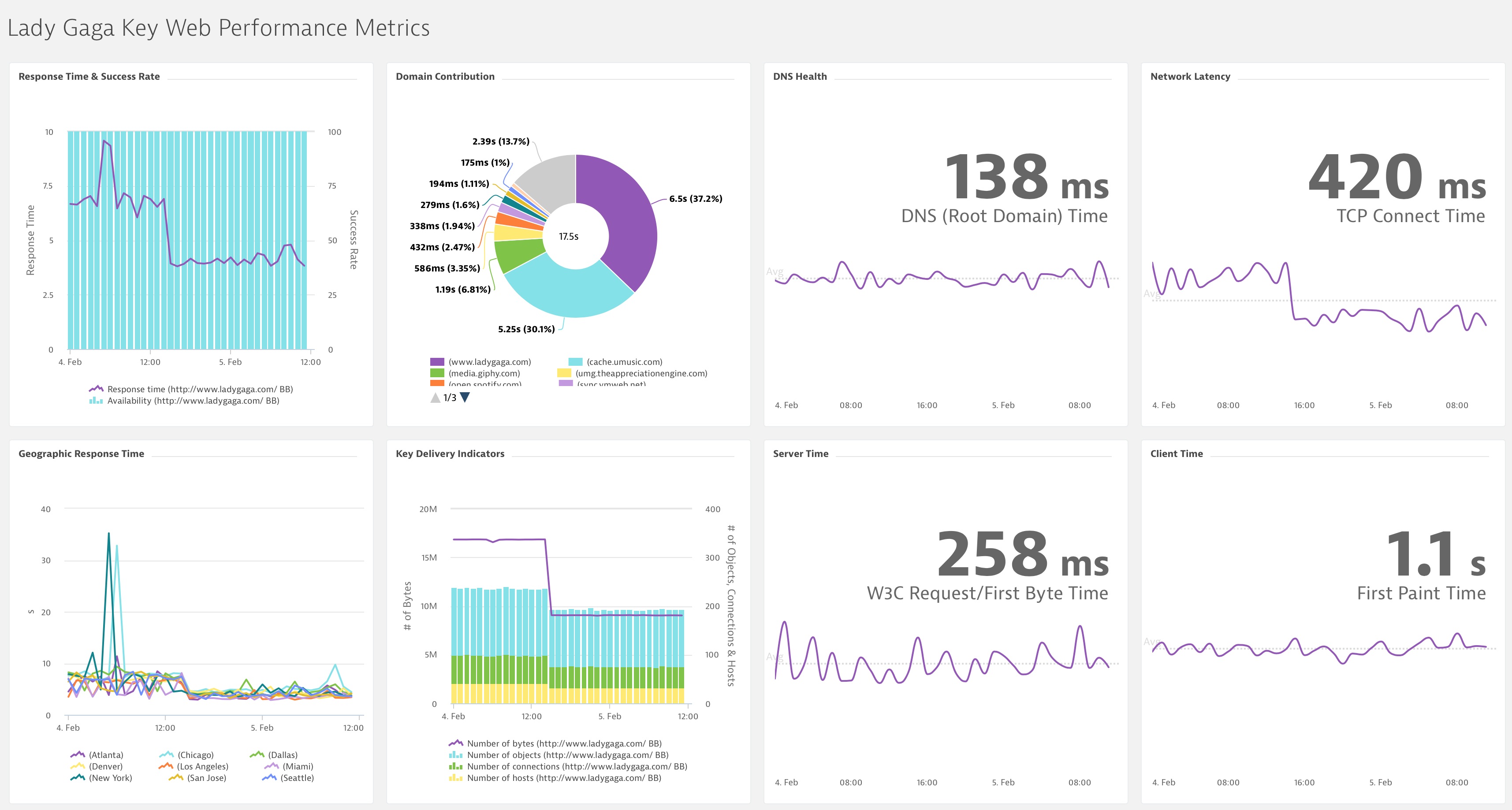Click the Number of objects legend icon
The image size is (1512, 810).
(x=455, y=755)
